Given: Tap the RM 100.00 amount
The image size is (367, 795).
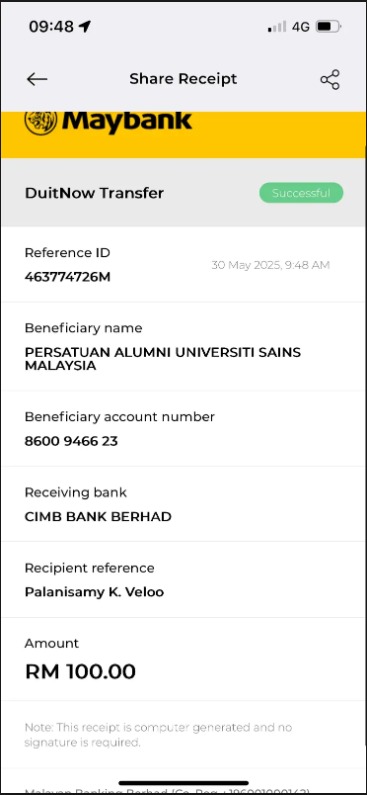Looking at the screenshot, I should pos(80,672).
